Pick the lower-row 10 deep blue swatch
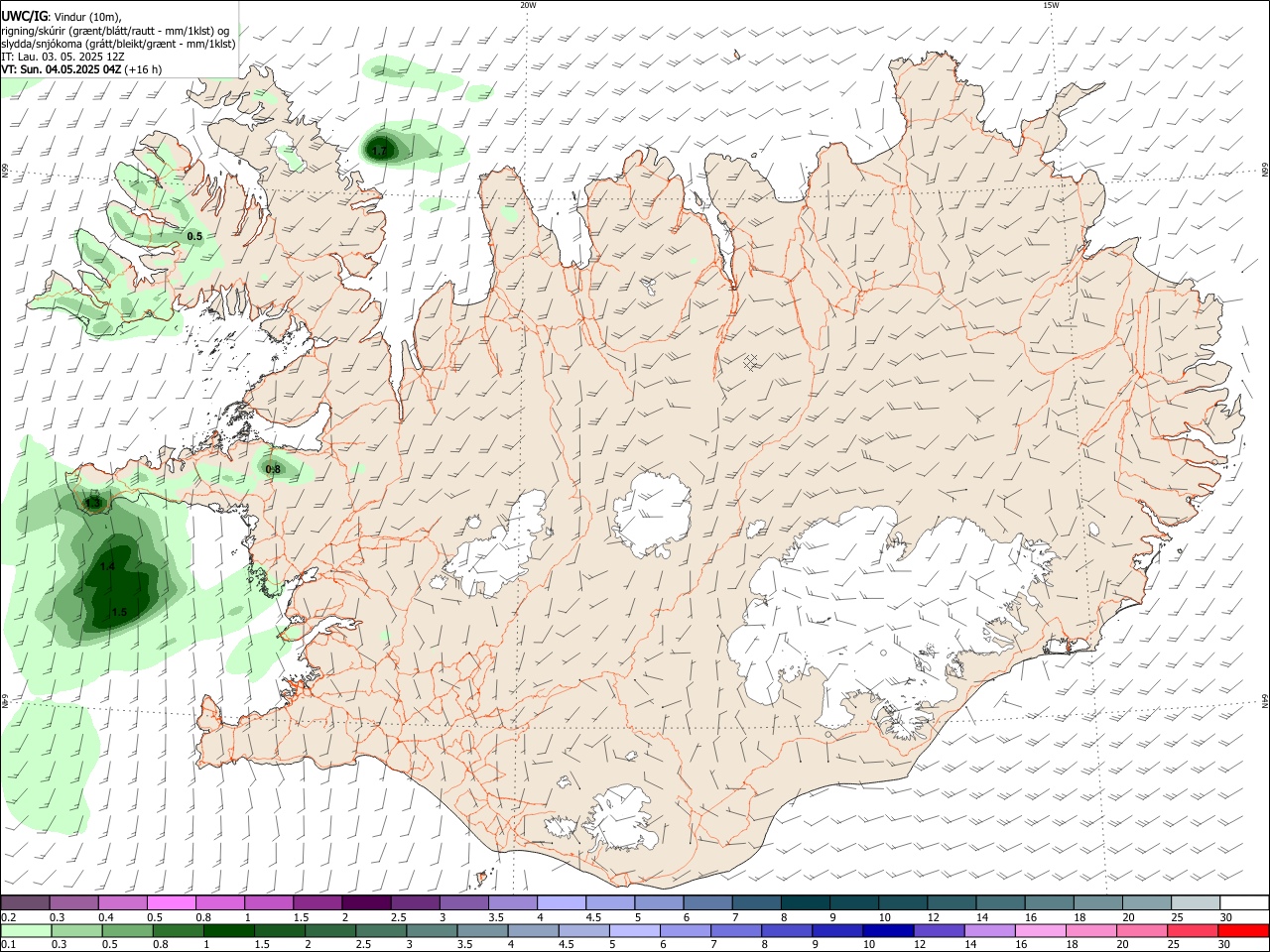1270x952 pixels. [x=888, y=930]
